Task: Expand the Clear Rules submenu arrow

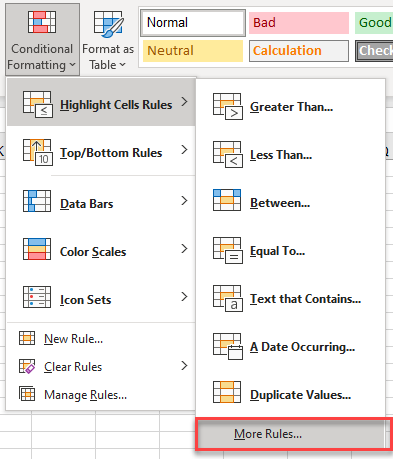Action: [184, 366]
